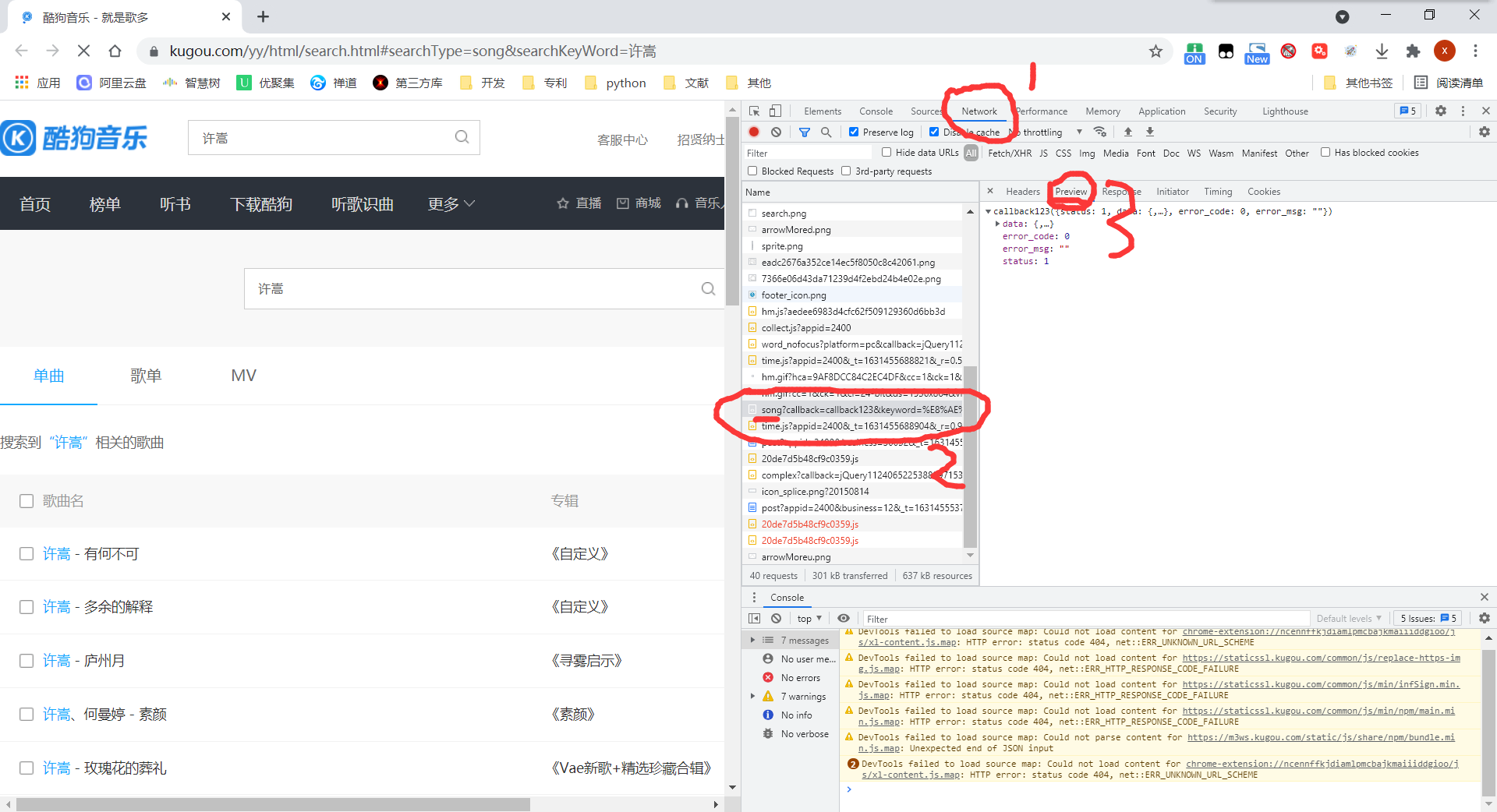Show console sidebar icon
1497x812 pixels.
(754, 618)
